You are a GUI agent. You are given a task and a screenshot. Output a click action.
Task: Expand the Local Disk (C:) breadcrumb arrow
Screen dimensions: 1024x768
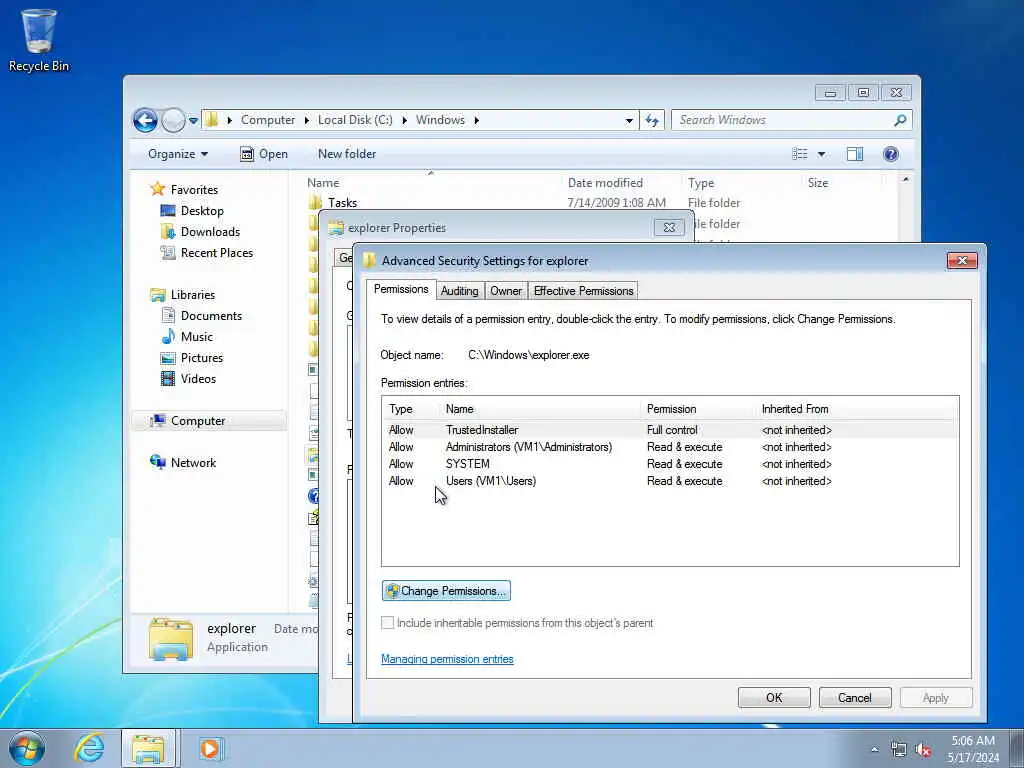(x=404, y=120)
